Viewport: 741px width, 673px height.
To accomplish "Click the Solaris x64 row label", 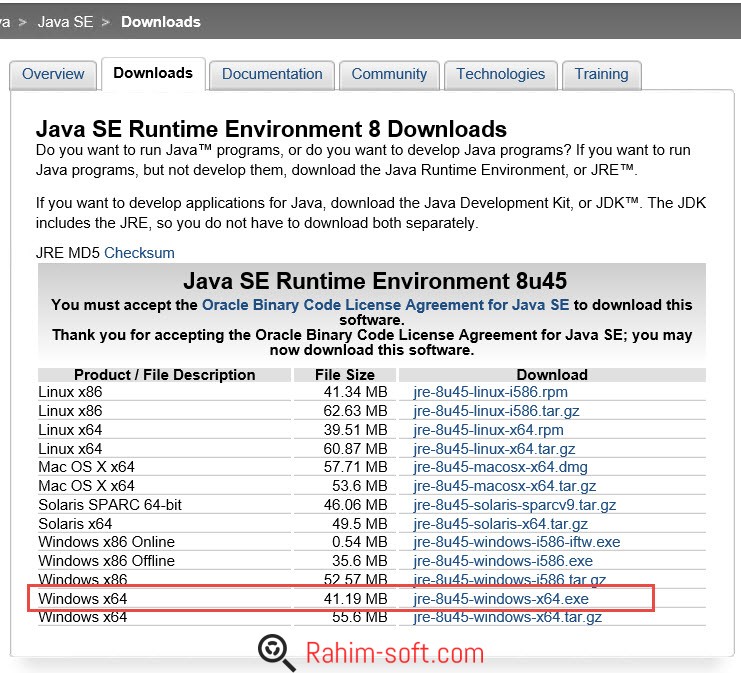I will [x=75, y=524].
